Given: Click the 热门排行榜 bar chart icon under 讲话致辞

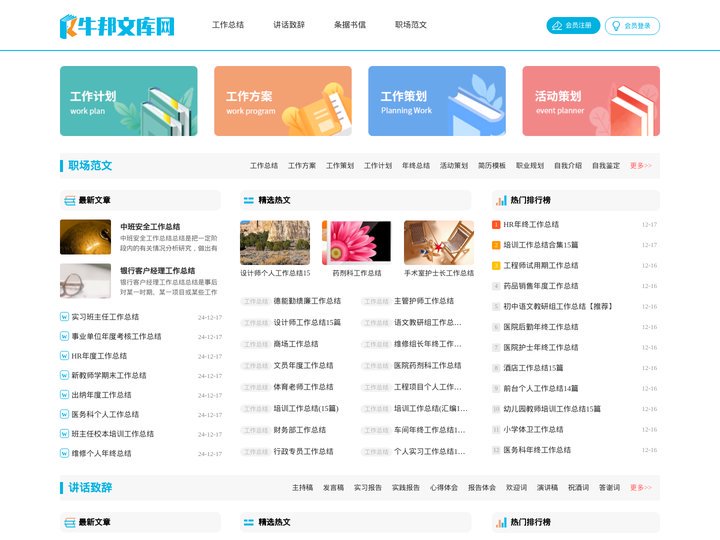Looking at the screenshot, I should pos(501,523).
